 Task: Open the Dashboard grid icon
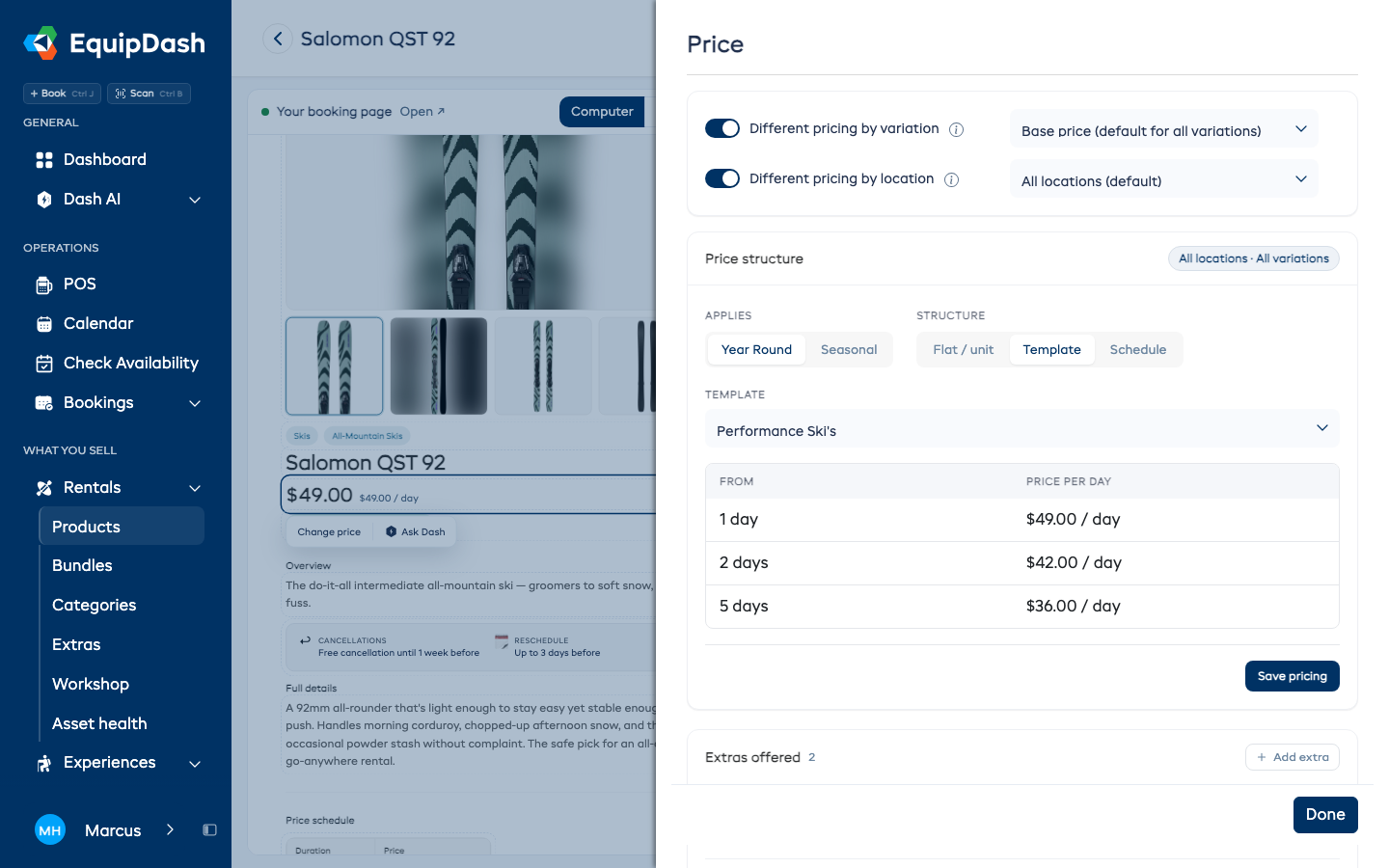pos(44,160)
